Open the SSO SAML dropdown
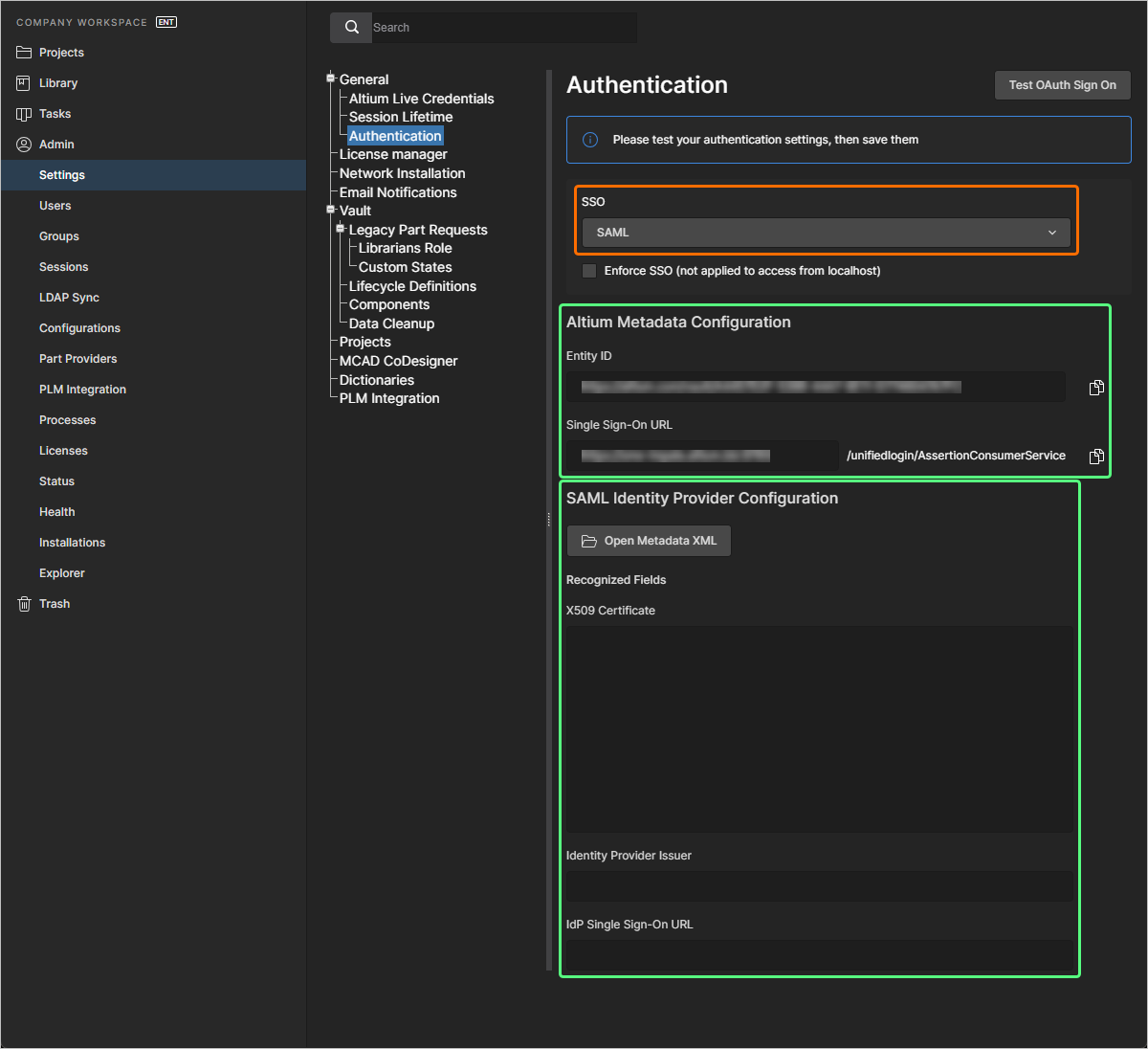This screenshot has height=1049, width=1148. click(x=826, y=233)
